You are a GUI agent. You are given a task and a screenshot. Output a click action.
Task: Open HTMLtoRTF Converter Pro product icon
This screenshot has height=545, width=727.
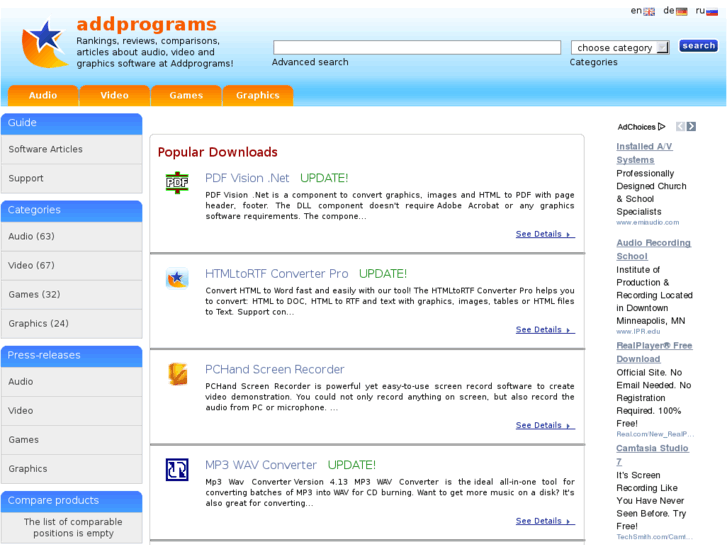pyautogui.click(x=177, y=278)
